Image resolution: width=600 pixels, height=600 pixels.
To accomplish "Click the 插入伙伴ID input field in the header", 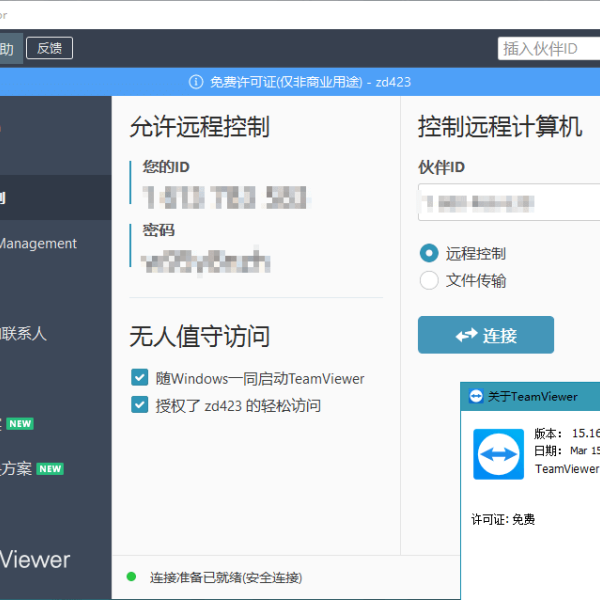I will [549, 49].
